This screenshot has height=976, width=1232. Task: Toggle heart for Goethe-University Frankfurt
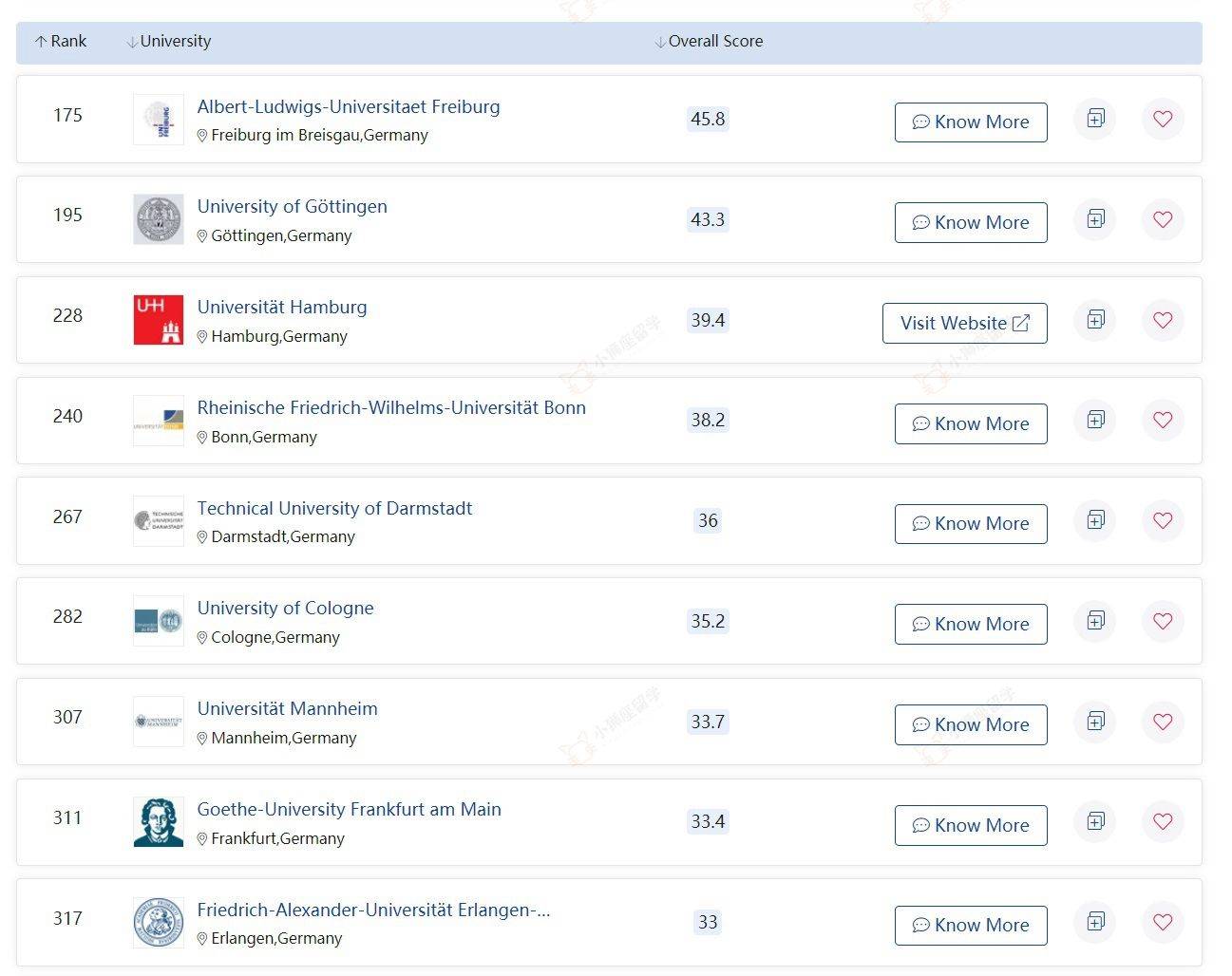pos(1163,822)
